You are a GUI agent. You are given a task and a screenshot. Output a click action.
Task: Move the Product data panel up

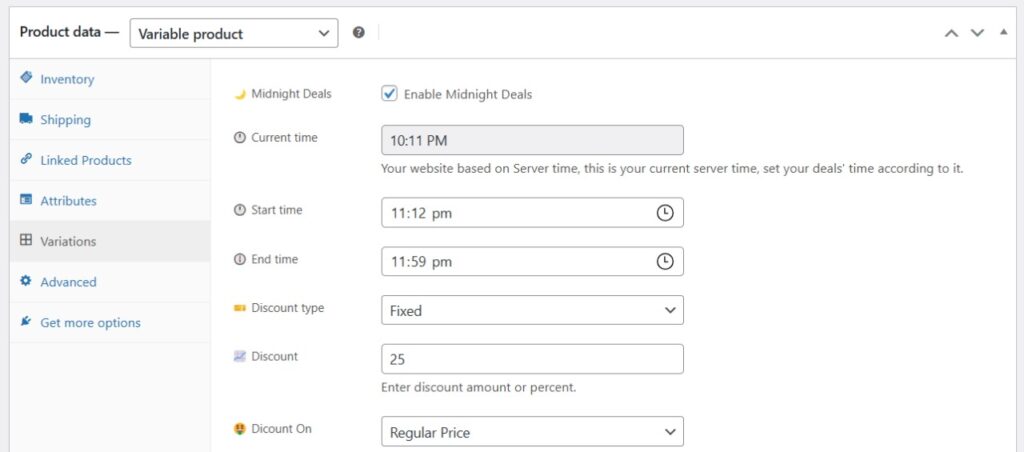[x=952, y=33]
